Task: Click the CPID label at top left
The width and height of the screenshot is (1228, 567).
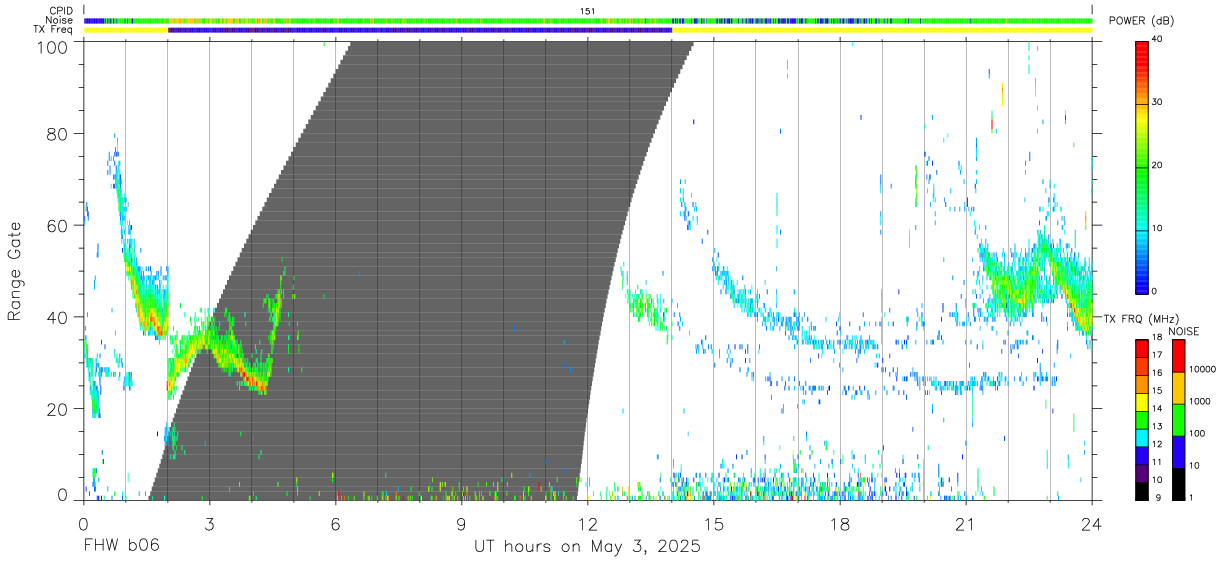Action: [x=62, y=11]
